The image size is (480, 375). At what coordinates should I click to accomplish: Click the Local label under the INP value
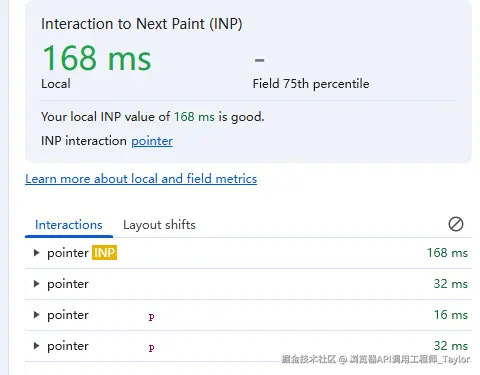click(x=56, y=84)
